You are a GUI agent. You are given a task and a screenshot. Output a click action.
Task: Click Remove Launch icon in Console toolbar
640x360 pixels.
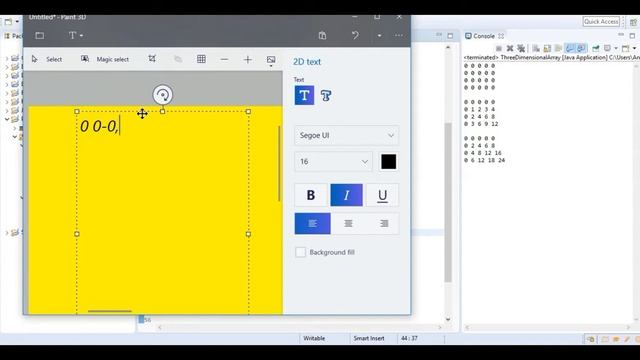click(x=510, y=49)
